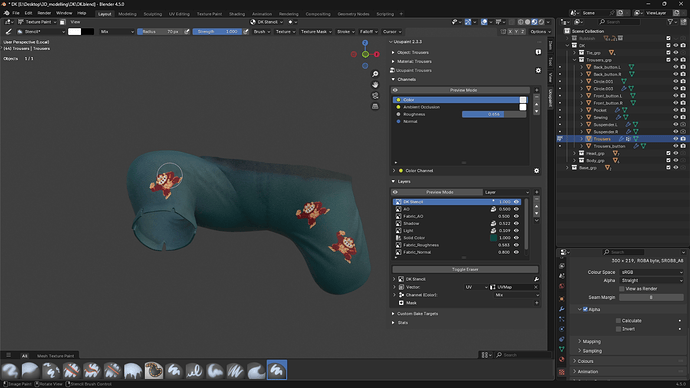Open the Mix blend mode dropdown in header
690x388 pixels.
click(x=117, y=32)
